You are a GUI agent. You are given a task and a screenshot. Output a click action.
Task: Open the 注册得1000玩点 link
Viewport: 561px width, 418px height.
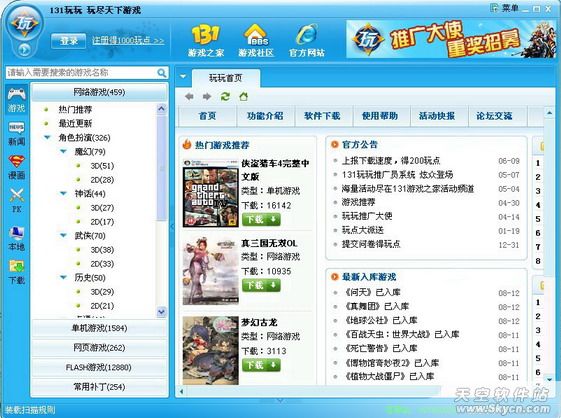(x=128, y=40)
